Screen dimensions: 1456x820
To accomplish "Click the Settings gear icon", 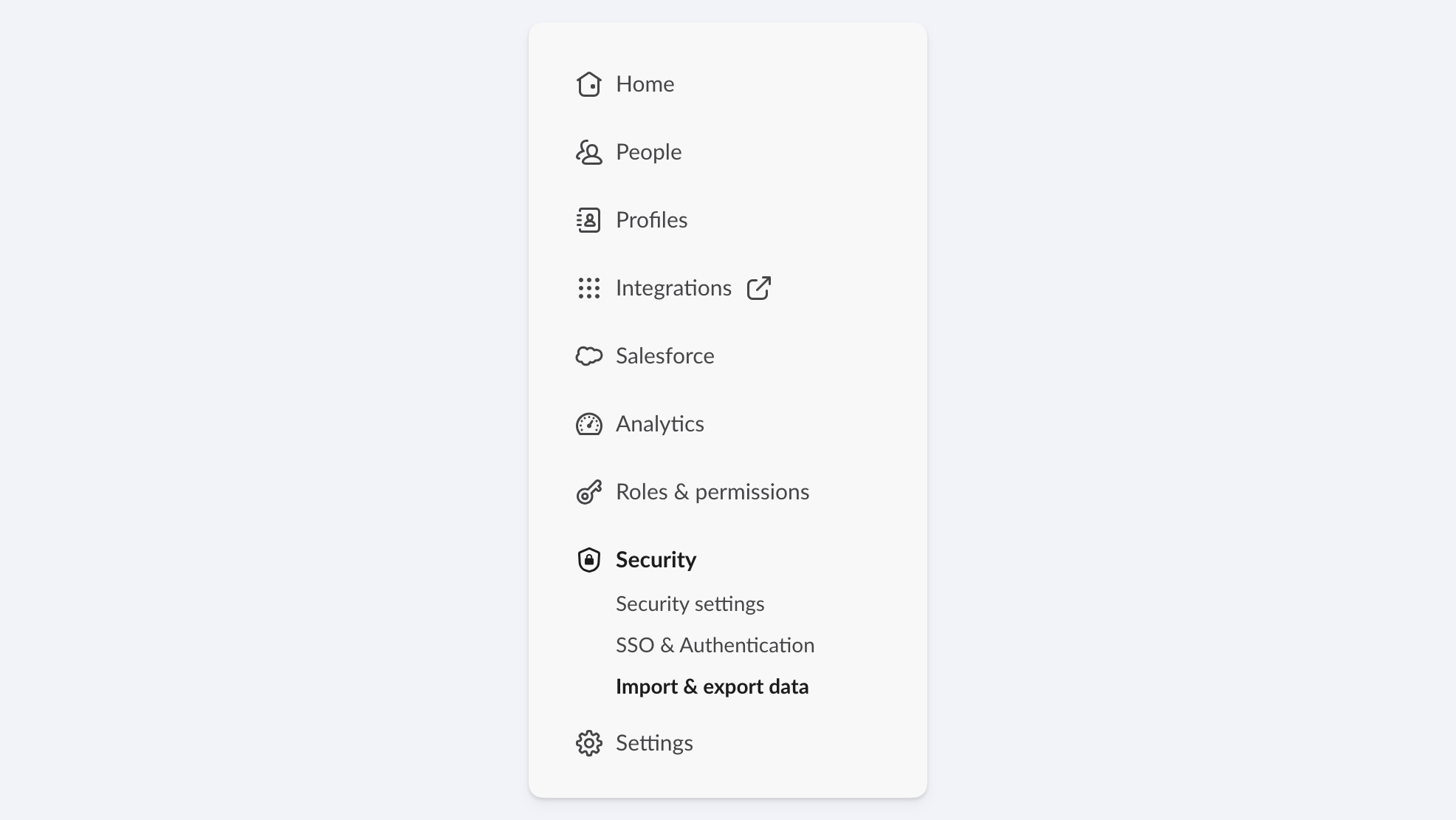I will 588,743.
